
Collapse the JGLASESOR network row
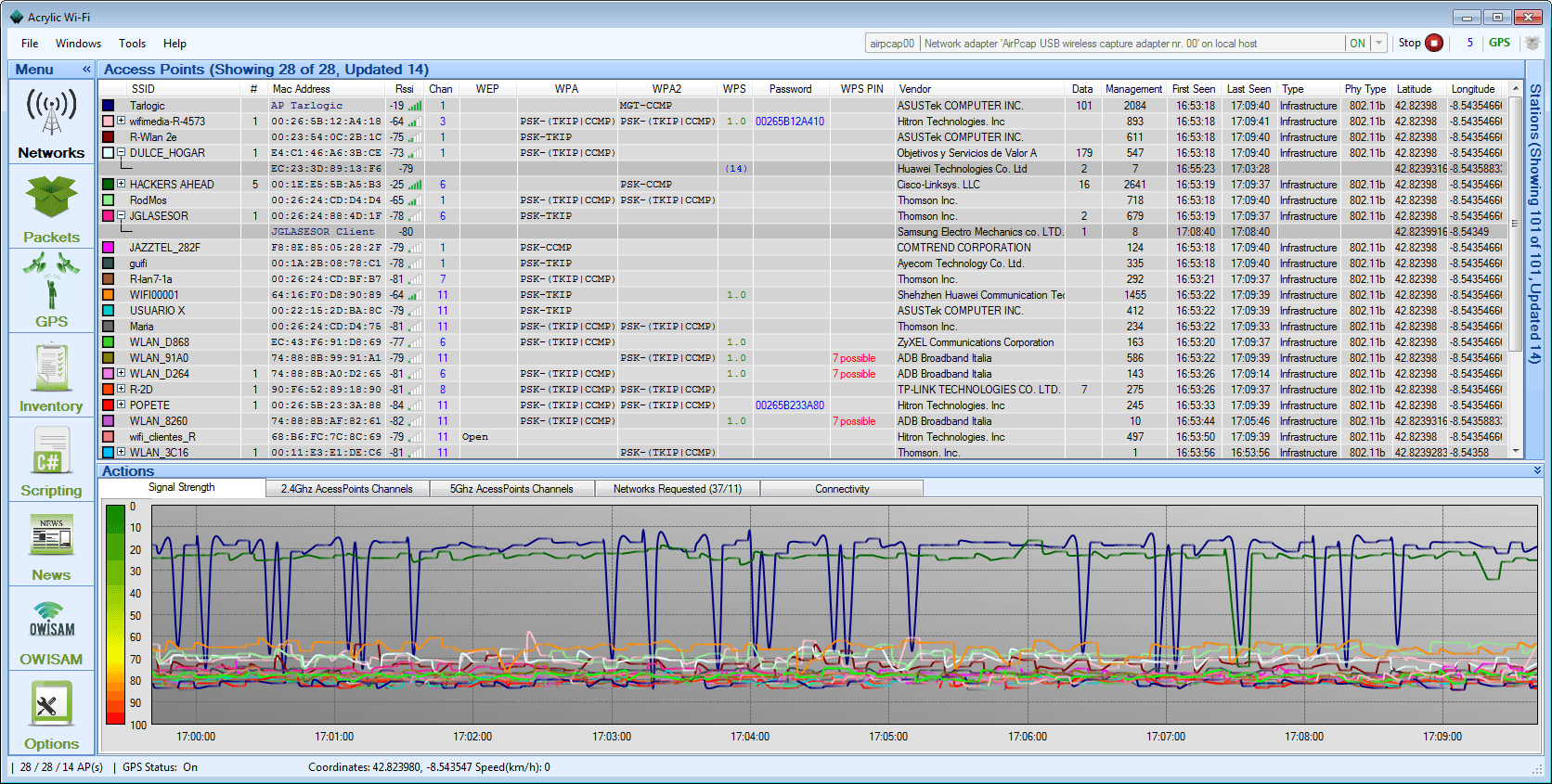coord(121,215)
